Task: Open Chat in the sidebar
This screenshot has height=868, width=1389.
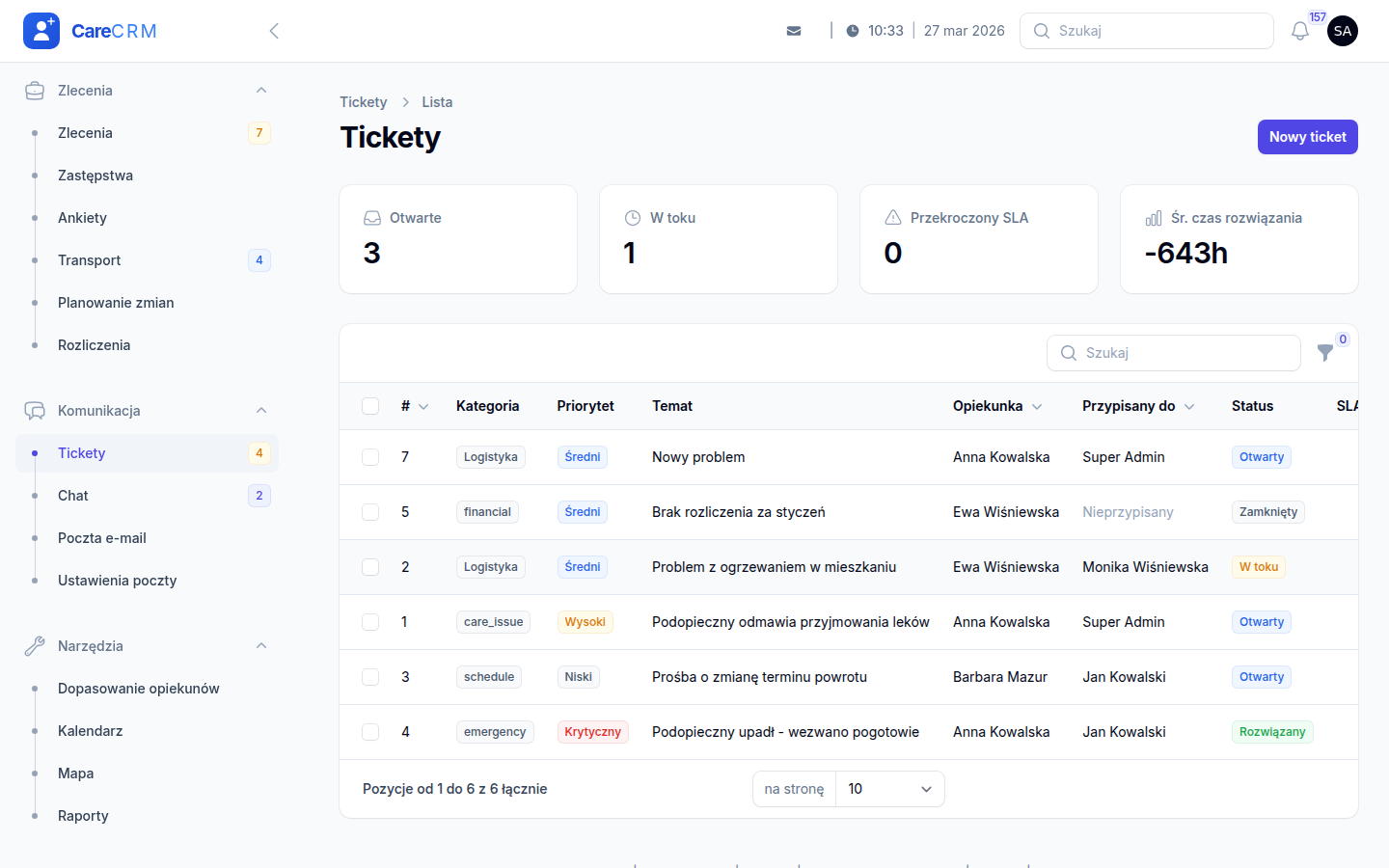Action: [x=73, y=496]
